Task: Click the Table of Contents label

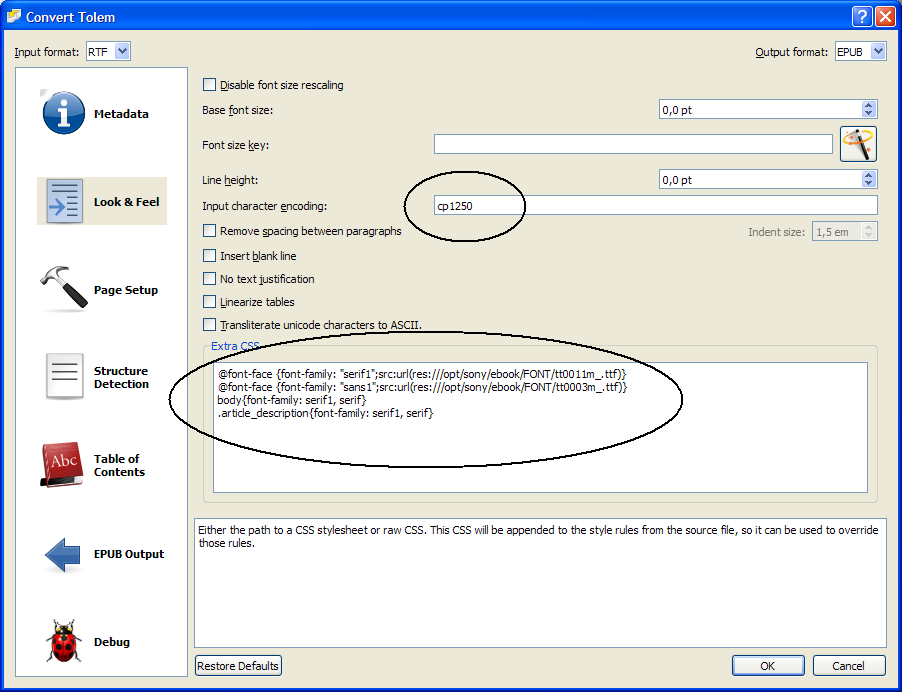Action: 119,465
